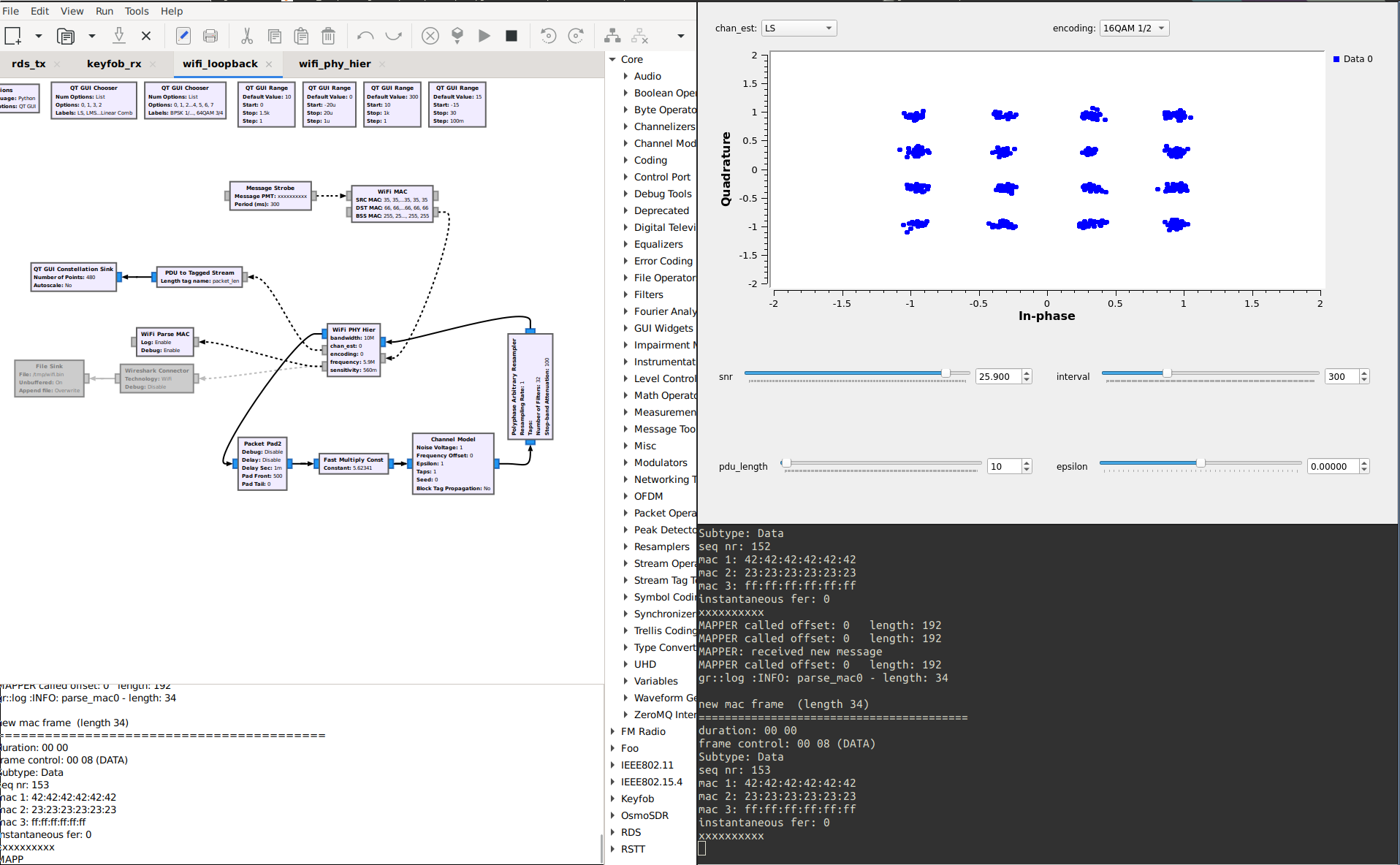Click the Execute flow graph play icon
Screen dimensions: 1400x865
[x=484, y=36]
